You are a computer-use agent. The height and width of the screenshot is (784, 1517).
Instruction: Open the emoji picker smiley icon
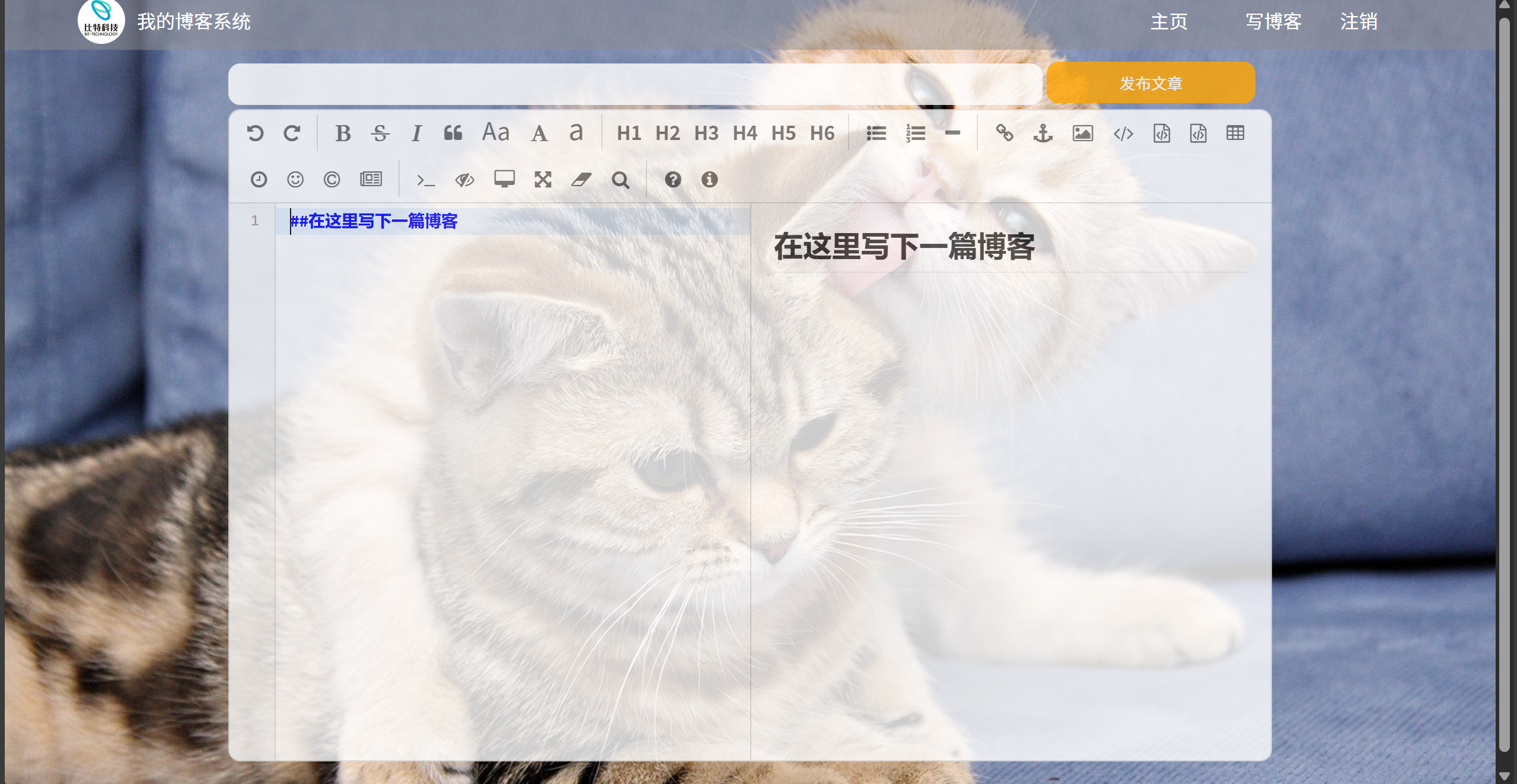(295, 179)
